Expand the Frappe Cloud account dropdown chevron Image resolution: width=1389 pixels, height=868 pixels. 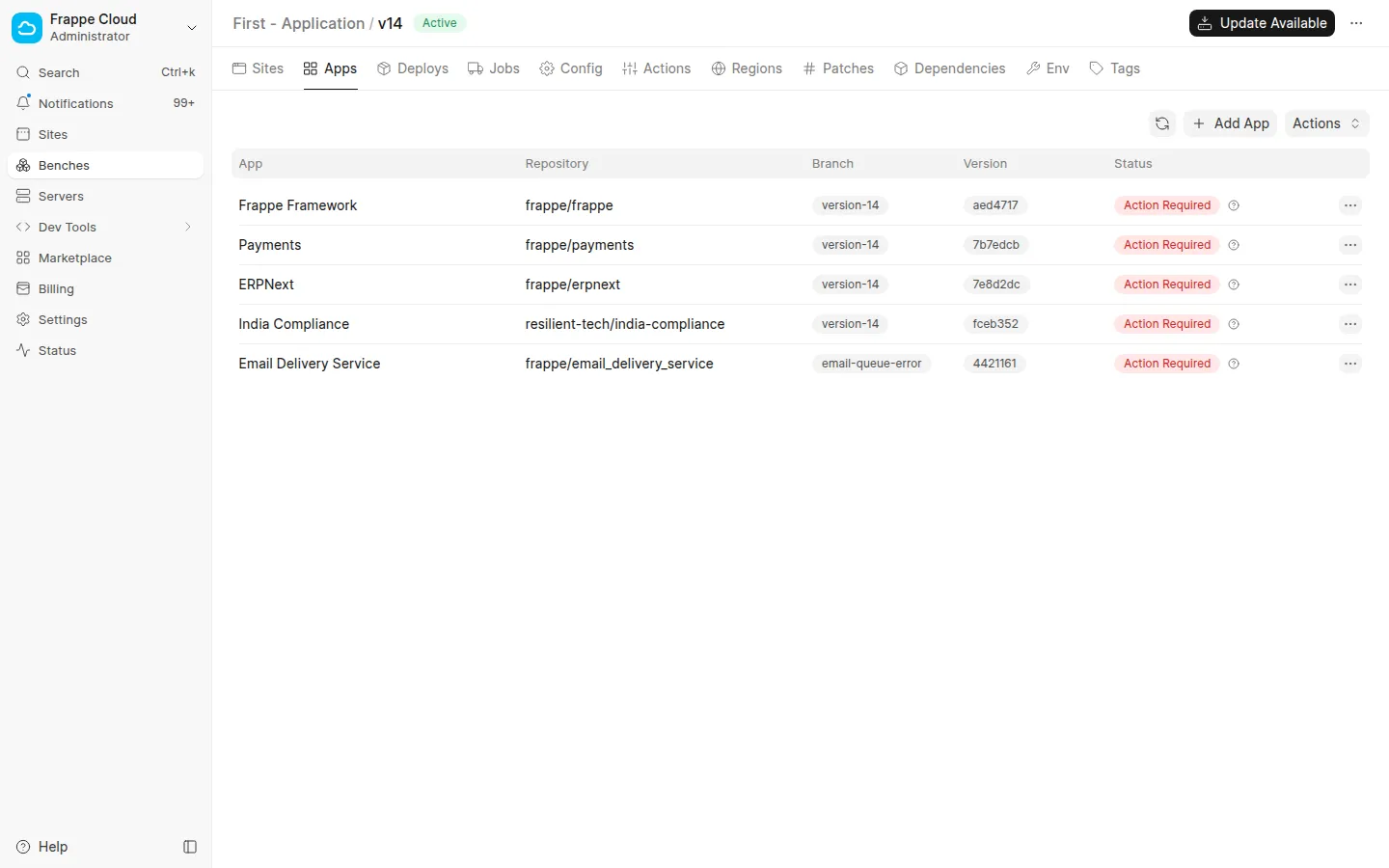(191, 28)
